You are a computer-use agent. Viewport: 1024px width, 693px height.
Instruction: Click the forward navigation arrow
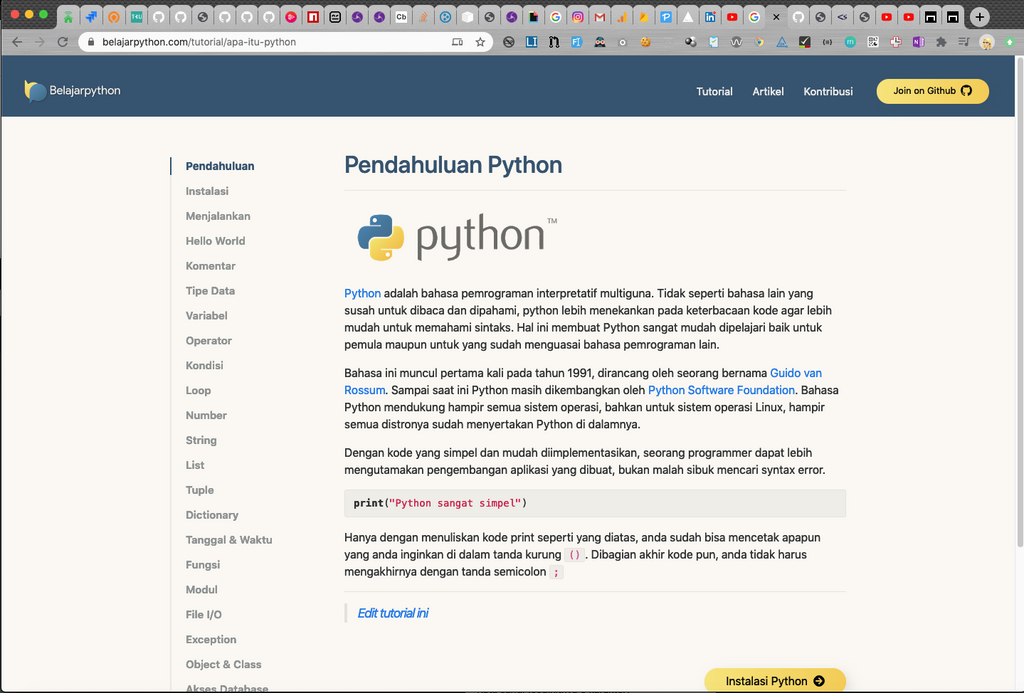pyautogui.click(x=42, y=41)
